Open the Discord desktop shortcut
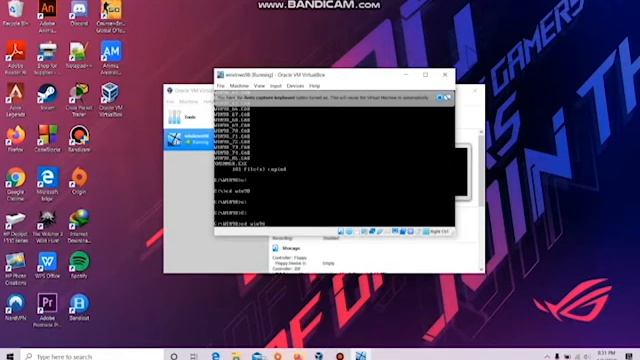The height and width of the screenshot is (360, 640). pyautogui.click(x=79, y=13)
